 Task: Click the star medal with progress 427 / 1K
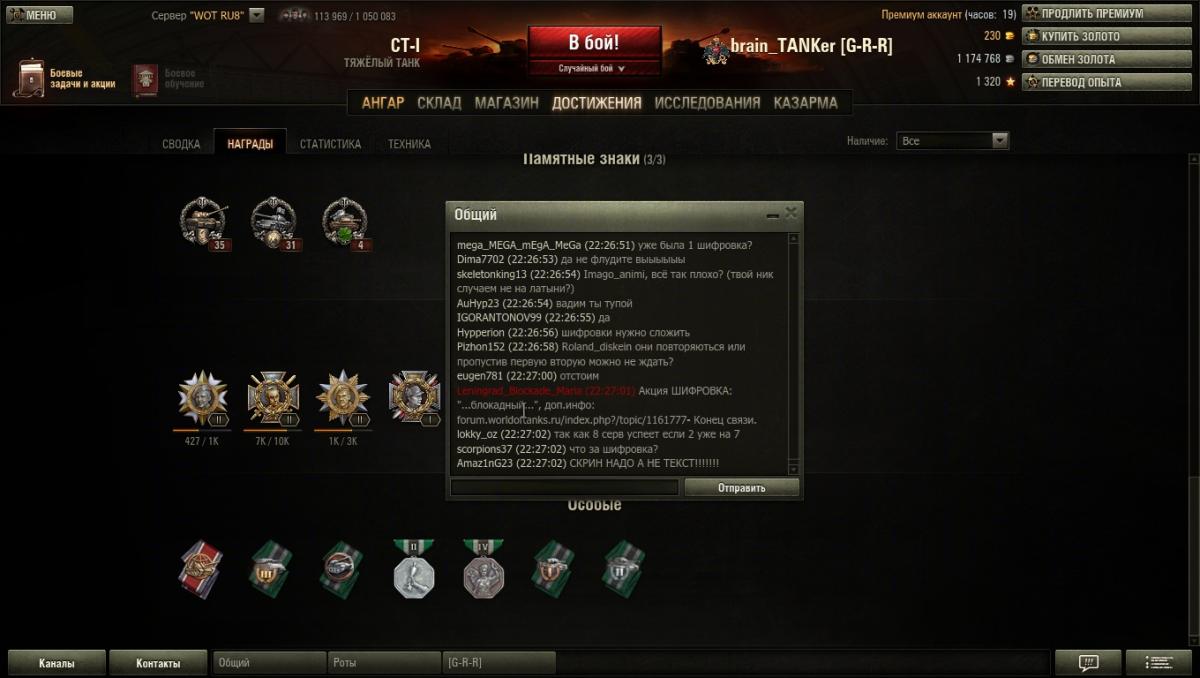click(202, 398)
